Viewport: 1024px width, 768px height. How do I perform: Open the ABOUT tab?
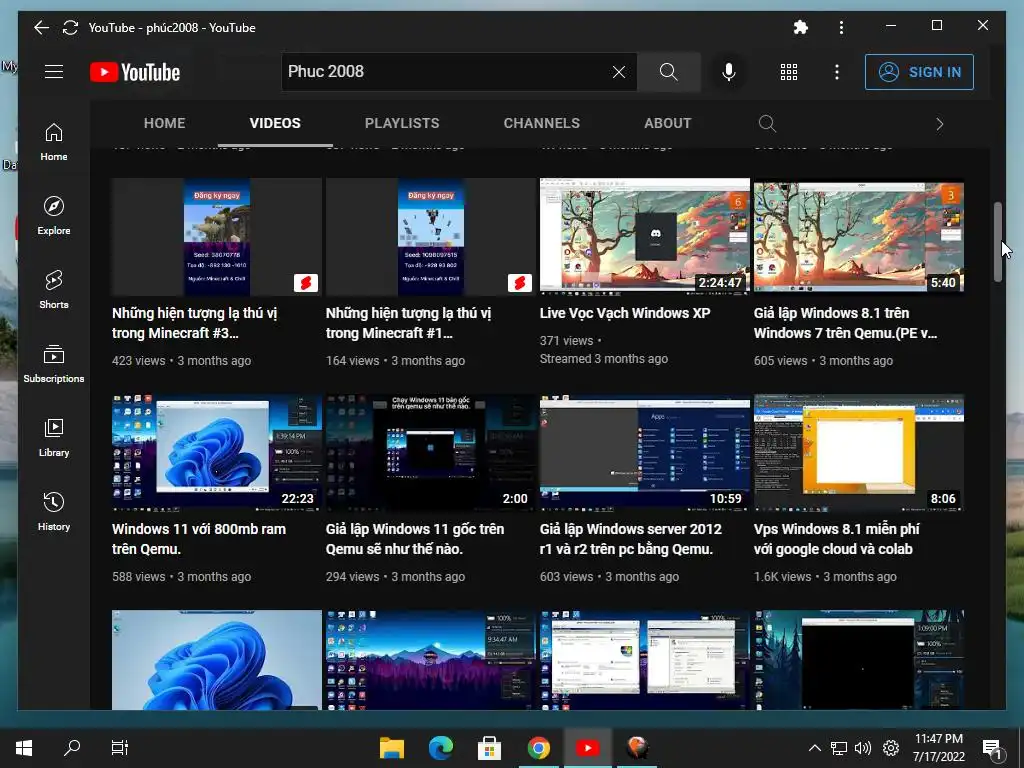coord(667,123)
